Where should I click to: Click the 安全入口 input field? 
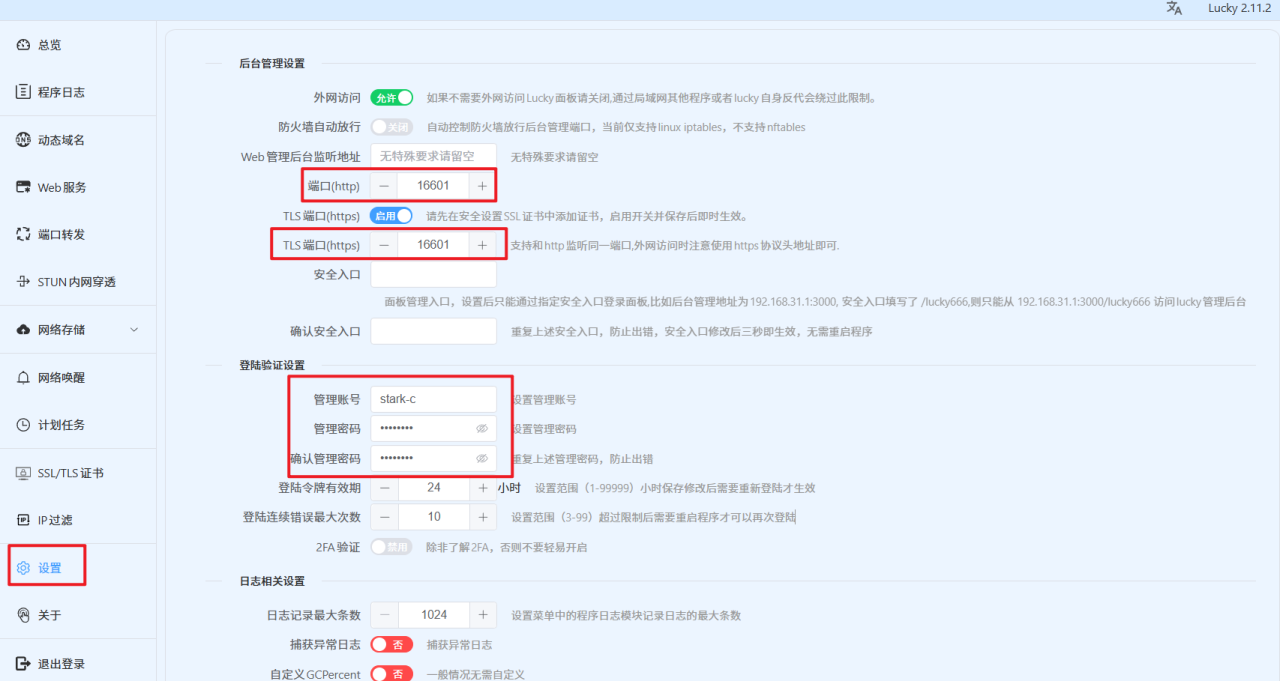pyautogui.click(x=433, y=273)
